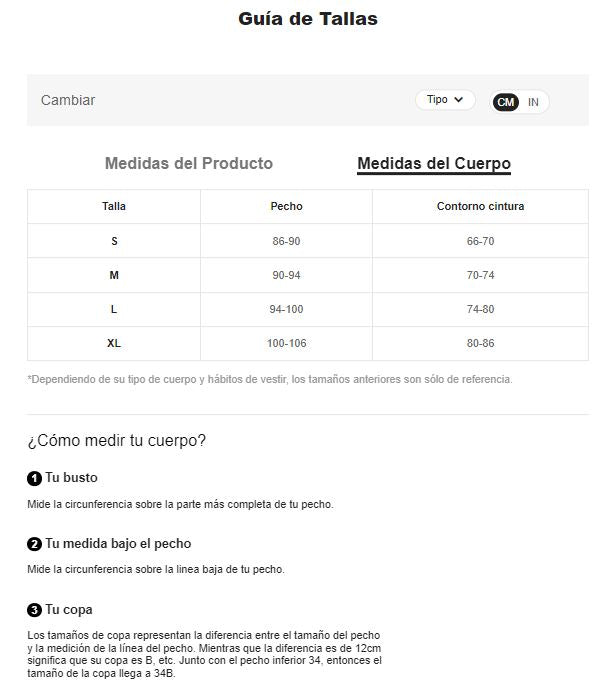Click the 100-106 chest measurement cell

[x=286, y=343]
